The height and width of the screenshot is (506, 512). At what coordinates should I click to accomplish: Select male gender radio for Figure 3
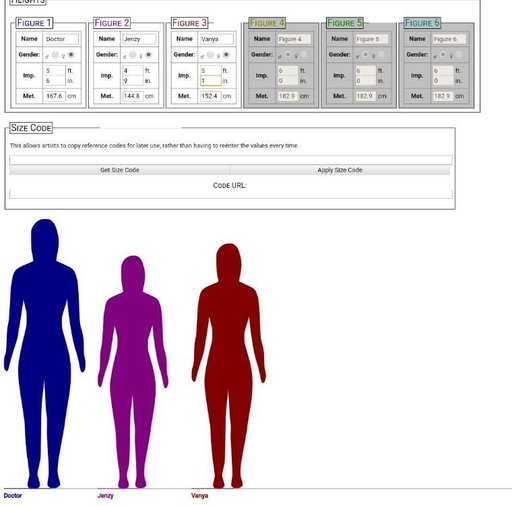click(210, 55)
